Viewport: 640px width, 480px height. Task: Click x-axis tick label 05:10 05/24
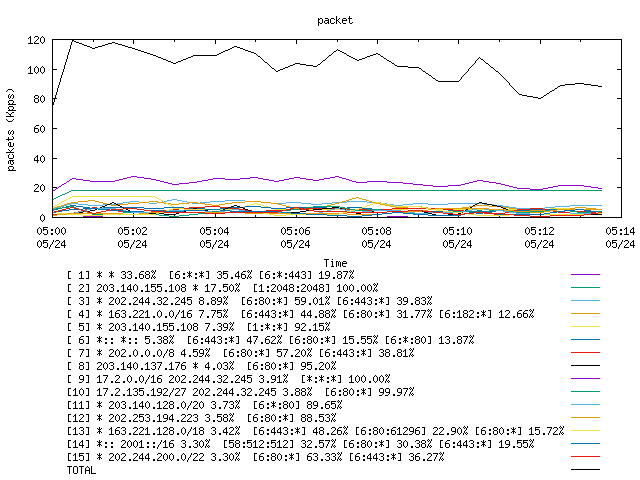457,238
